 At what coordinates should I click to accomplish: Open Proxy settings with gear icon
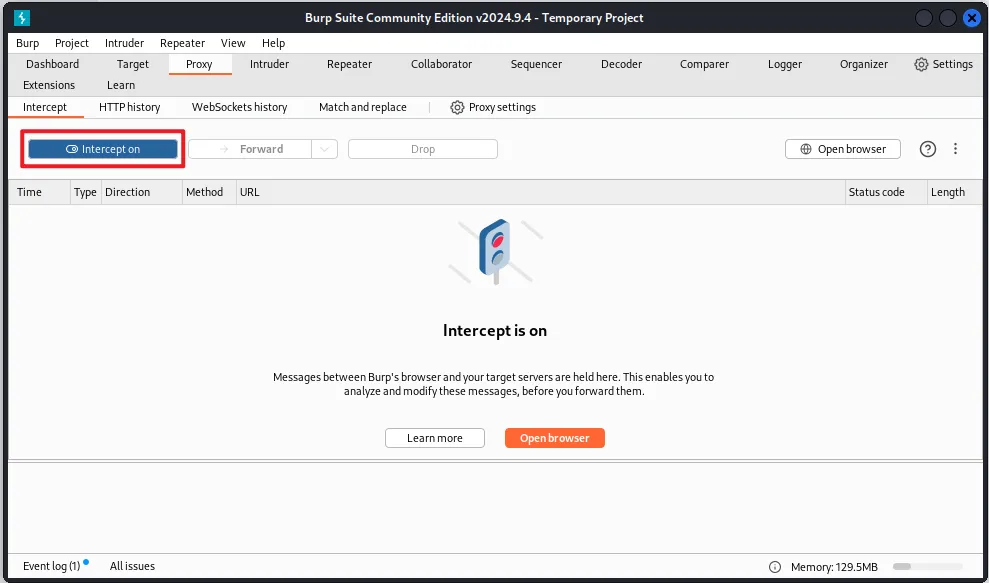click(x=493, y=107)
